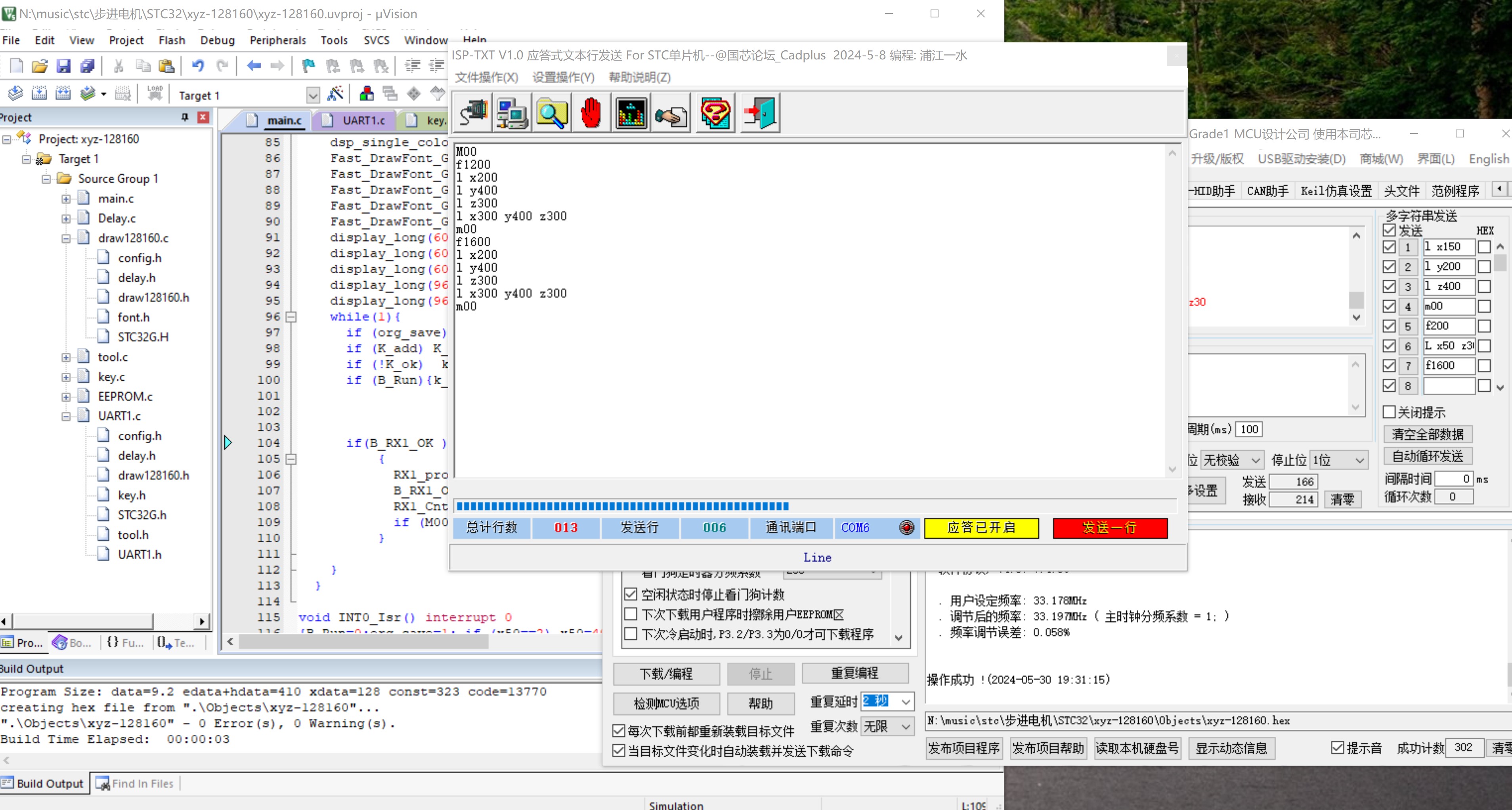Image resolution: width=1512 pixels, height=810 pixels.
Task: Uncheck row 1 'l x150' send checkbox
Action: click(1389, 247)
